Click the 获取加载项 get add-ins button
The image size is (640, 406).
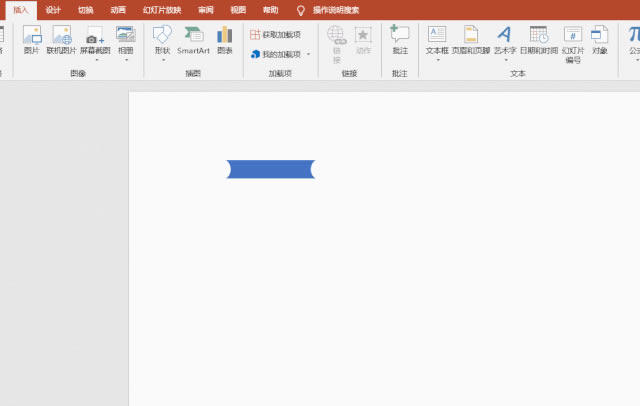[276, 34]
